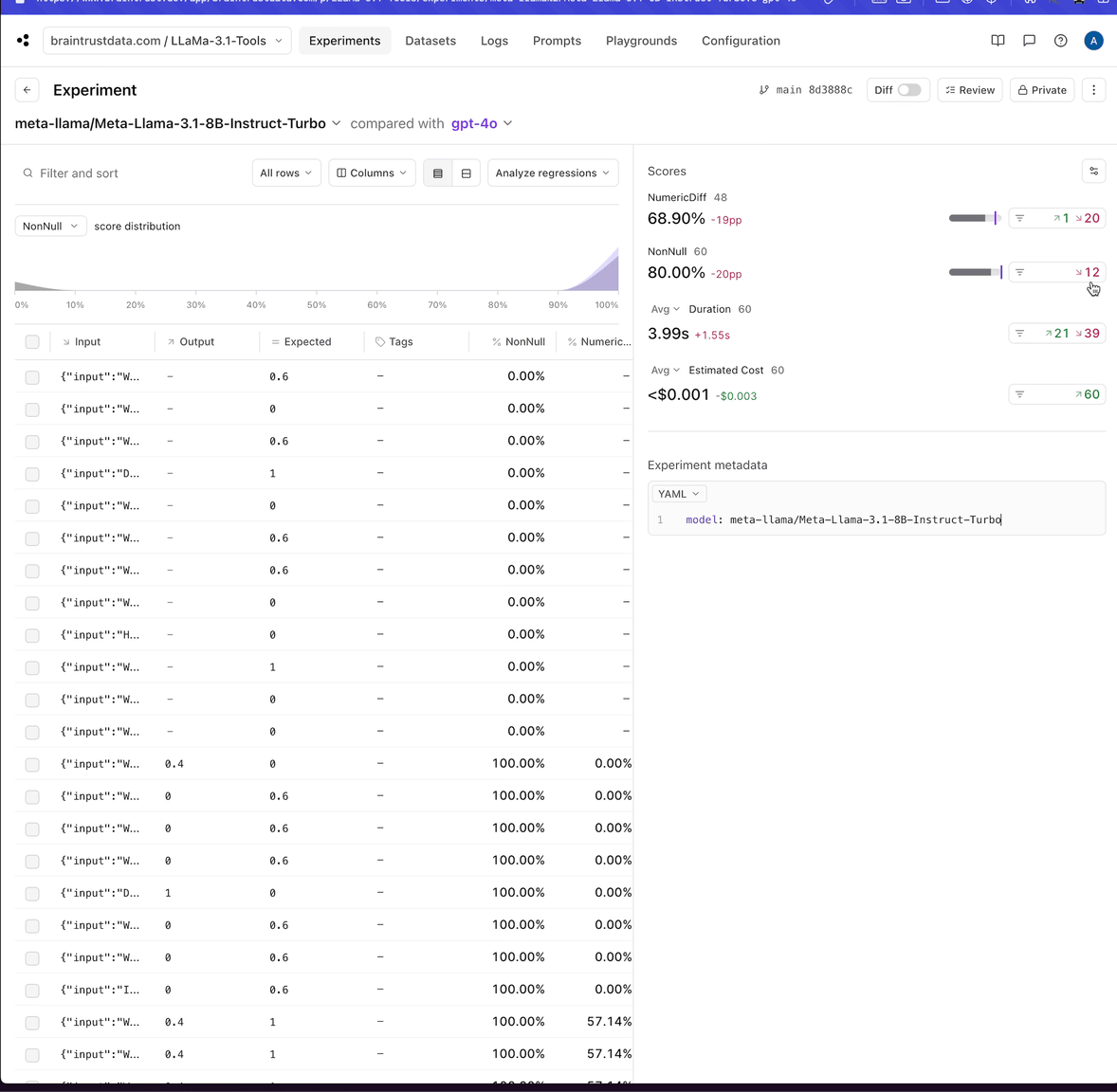Open the docs book icon
Image resolution: width=1117 pixels, height=1092 pixels.
point(998,41)
